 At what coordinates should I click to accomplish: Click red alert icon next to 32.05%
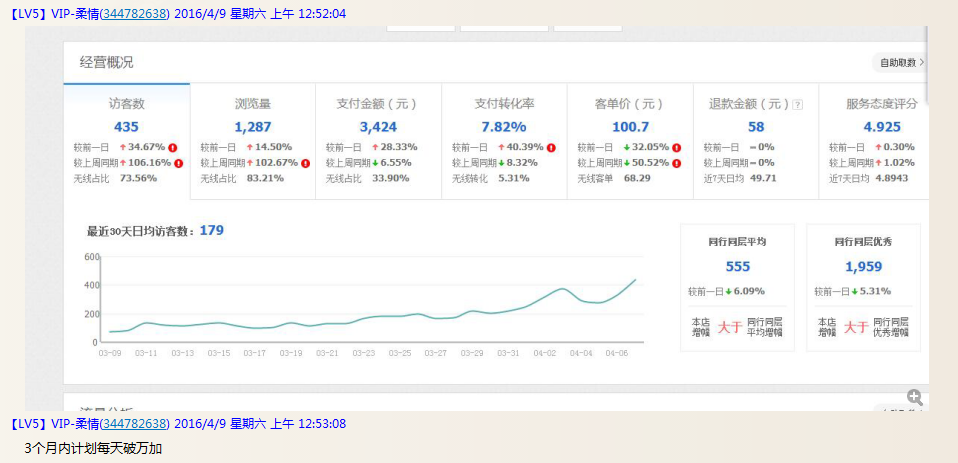coord(676,147)
